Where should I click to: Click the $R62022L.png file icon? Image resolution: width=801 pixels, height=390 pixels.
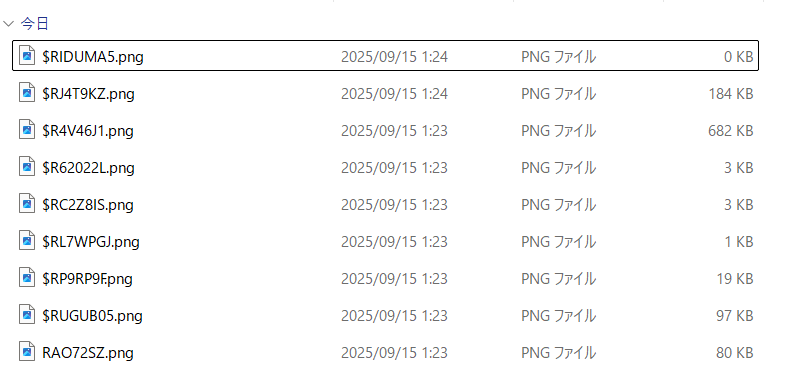click(x=27, y=167)
